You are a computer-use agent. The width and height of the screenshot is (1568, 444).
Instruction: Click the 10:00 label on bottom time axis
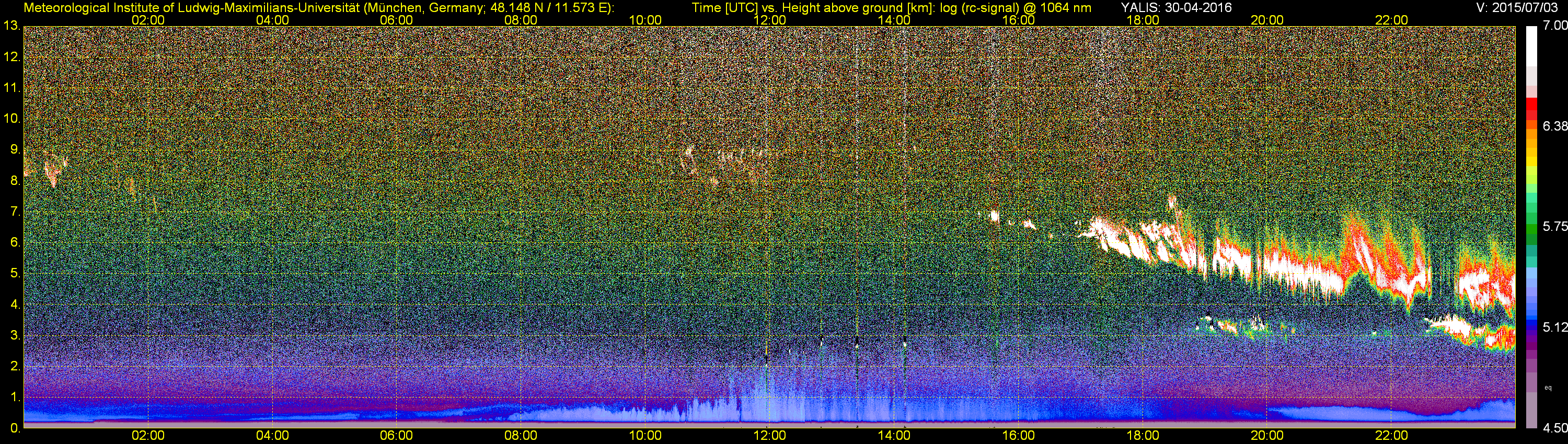645,436
